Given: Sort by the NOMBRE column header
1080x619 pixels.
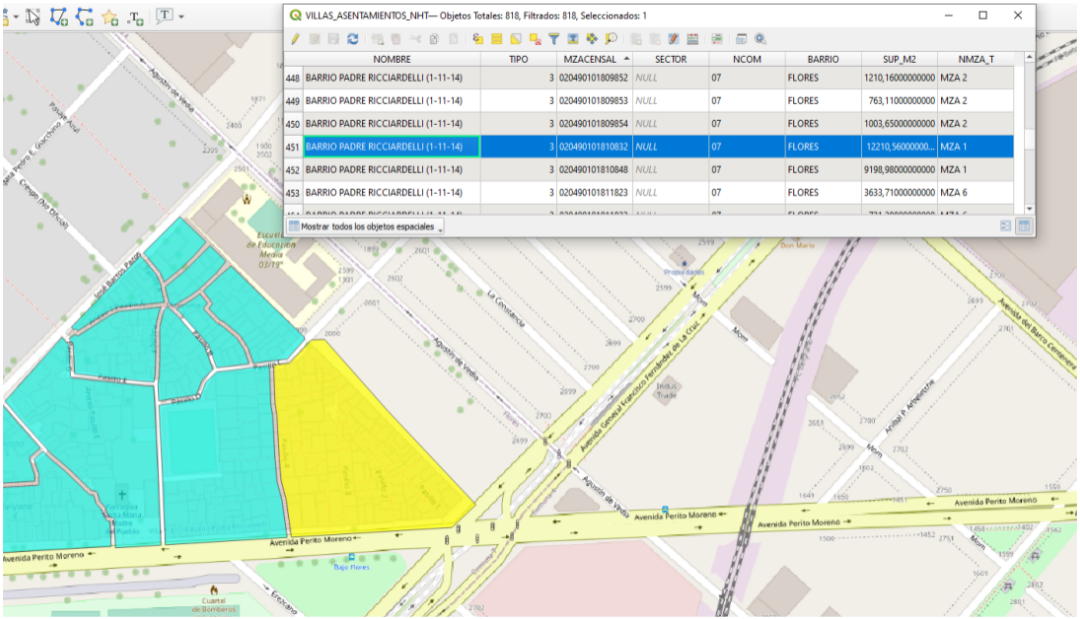Looking at the screenshot, I should pyautogui.click(x=392, y=59).
